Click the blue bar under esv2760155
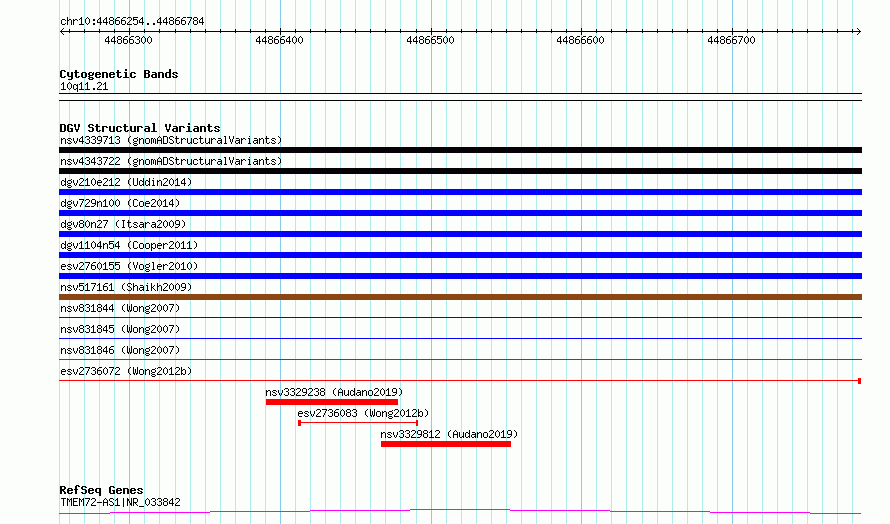Image resolution: width=890 pixels, height=524 pixels. coord(460,276)
